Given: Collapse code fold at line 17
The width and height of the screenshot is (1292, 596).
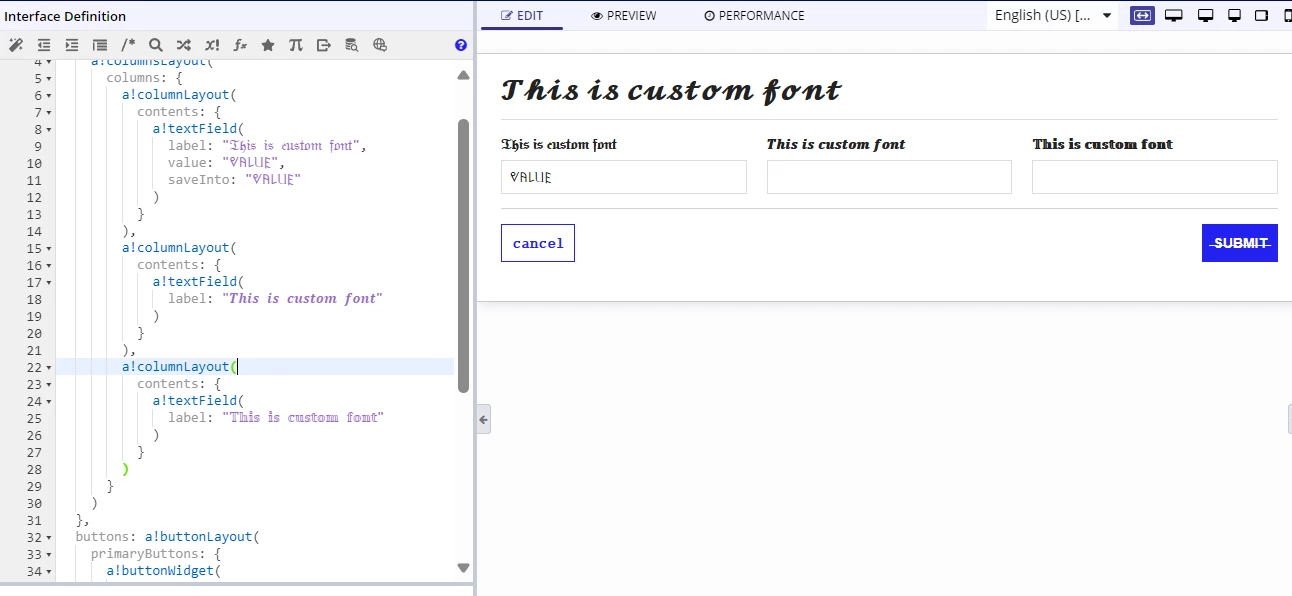Looking at the screenshot, I should pyautogui.click(x=49, y=282).
